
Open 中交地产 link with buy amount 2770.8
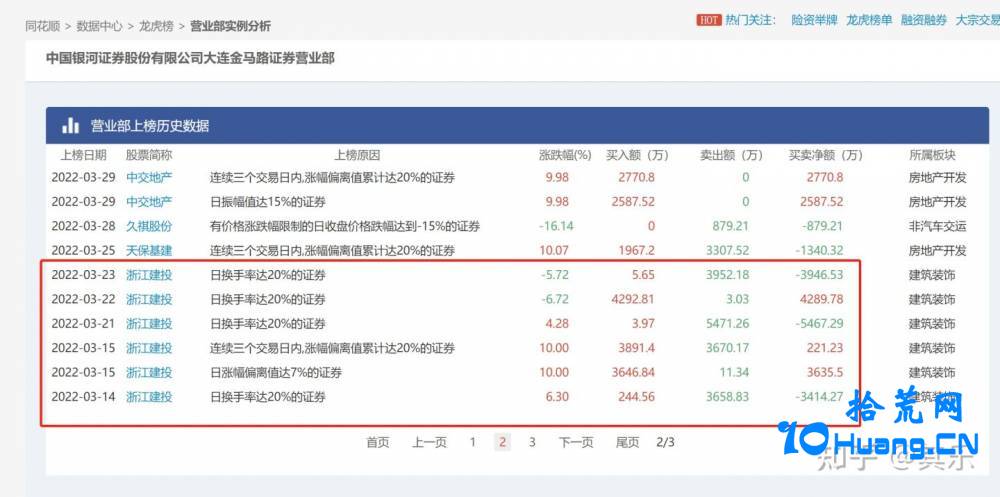[149, 177]
